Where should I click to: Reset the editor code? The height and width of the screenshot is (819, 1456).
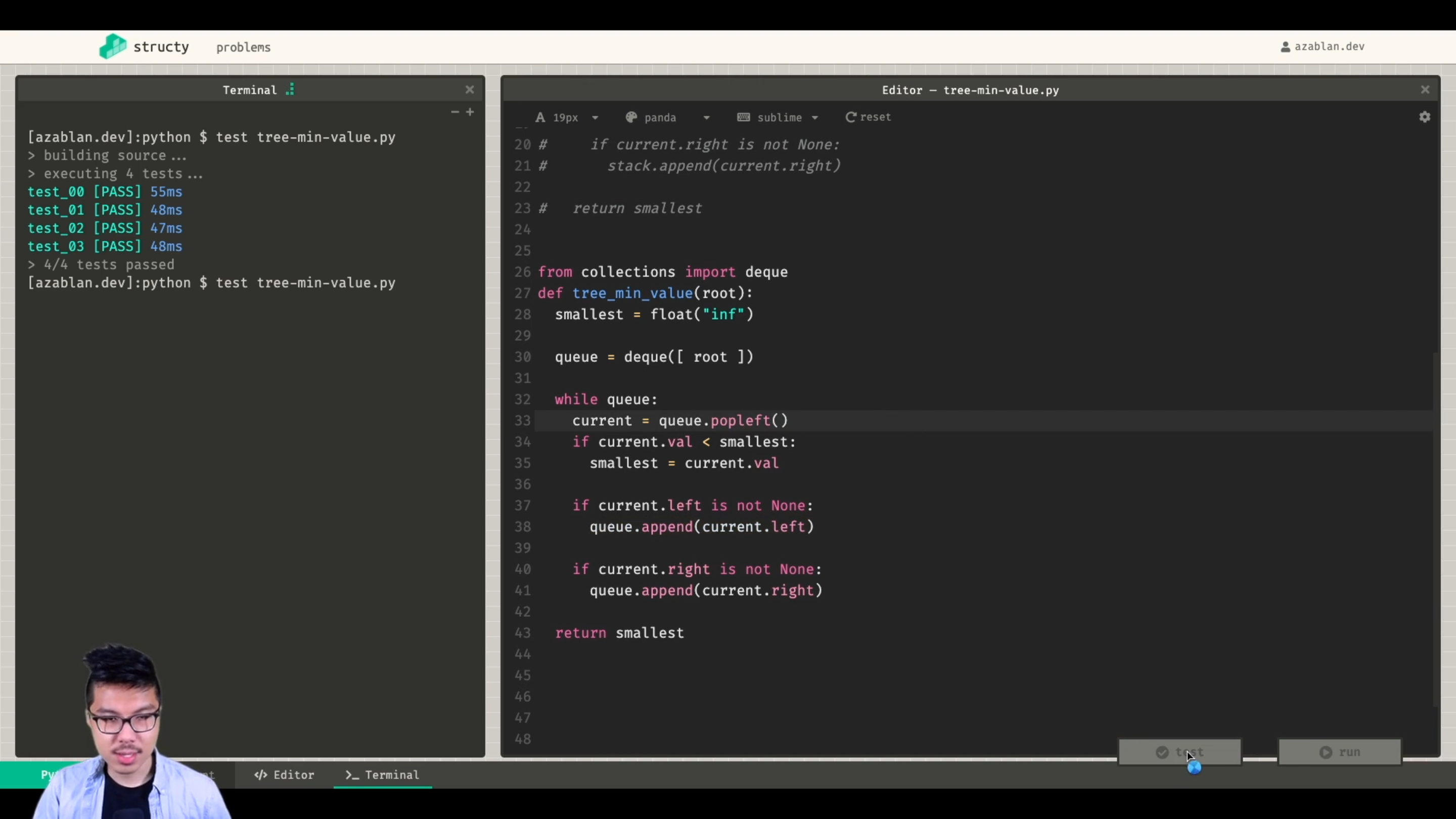coord(868,117)
